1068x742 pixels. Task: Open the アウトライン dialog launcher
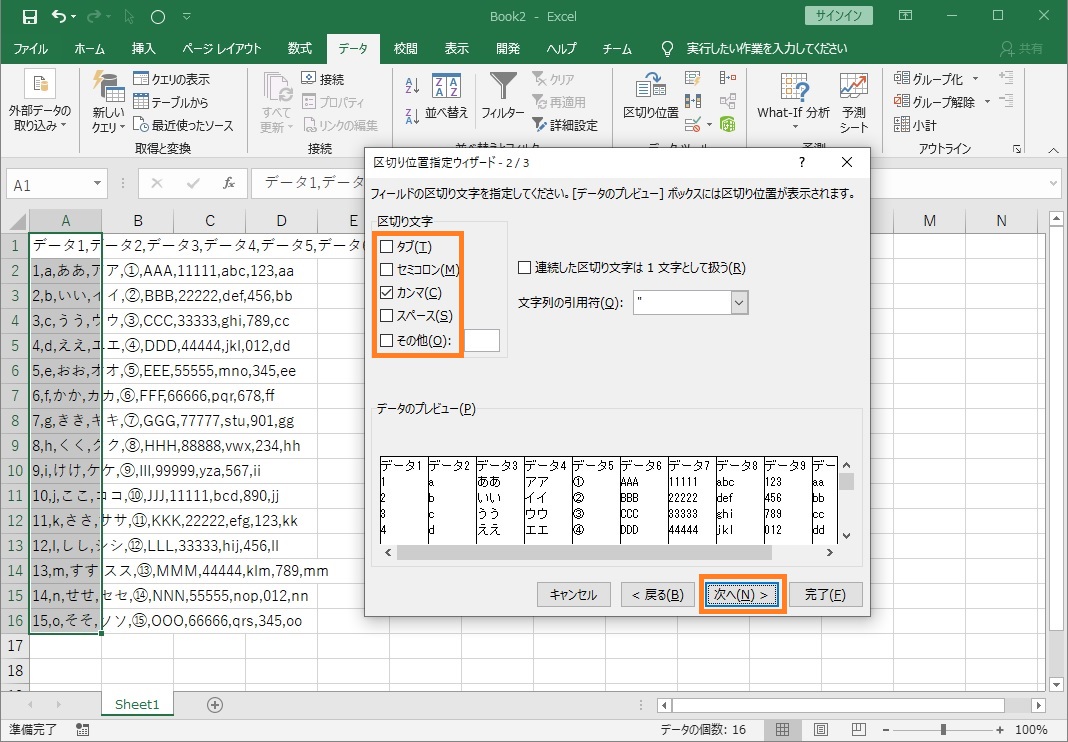pos(1017,149)
